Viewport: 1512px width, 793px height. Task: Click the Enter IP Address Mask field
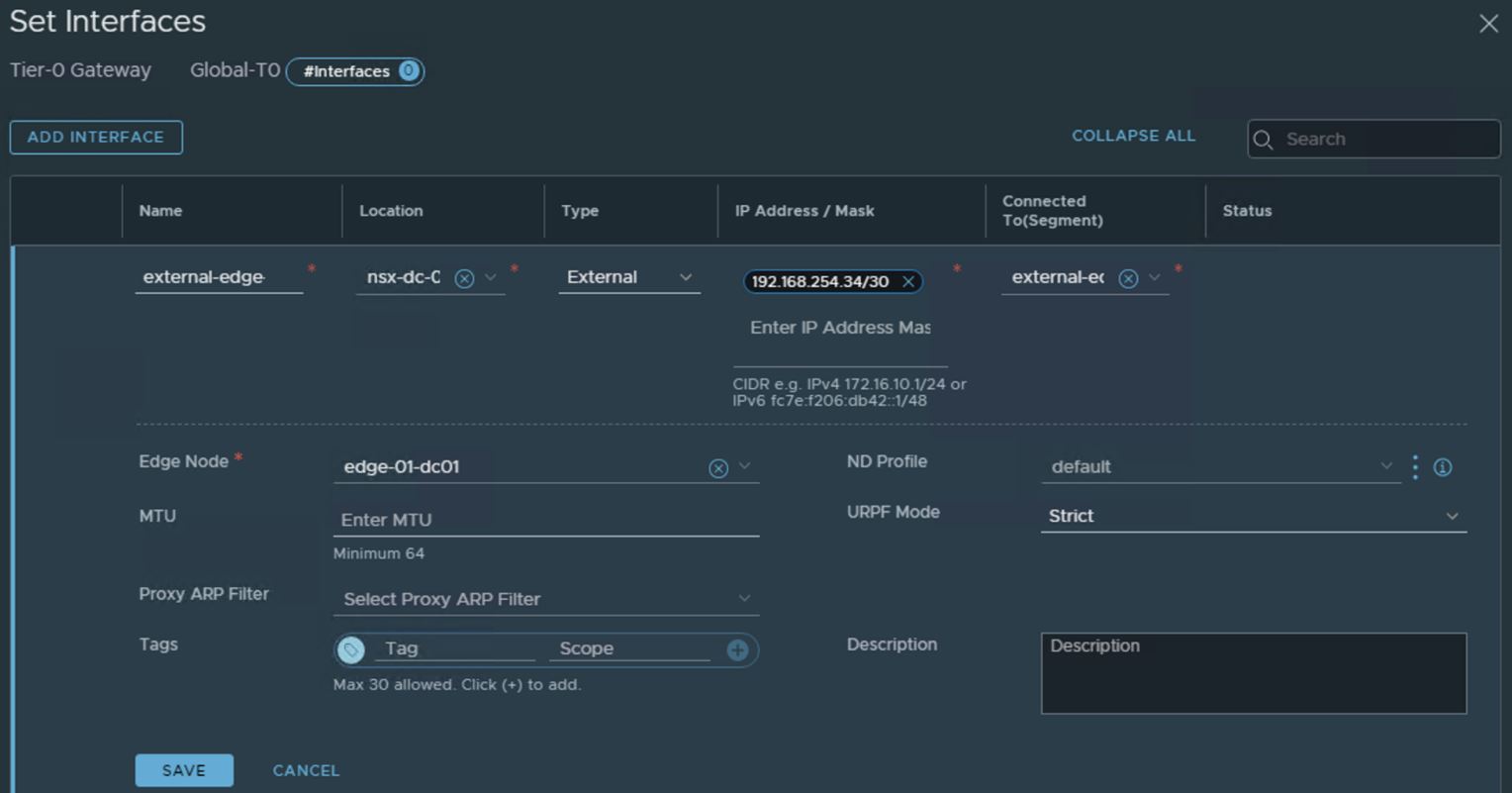839,328
